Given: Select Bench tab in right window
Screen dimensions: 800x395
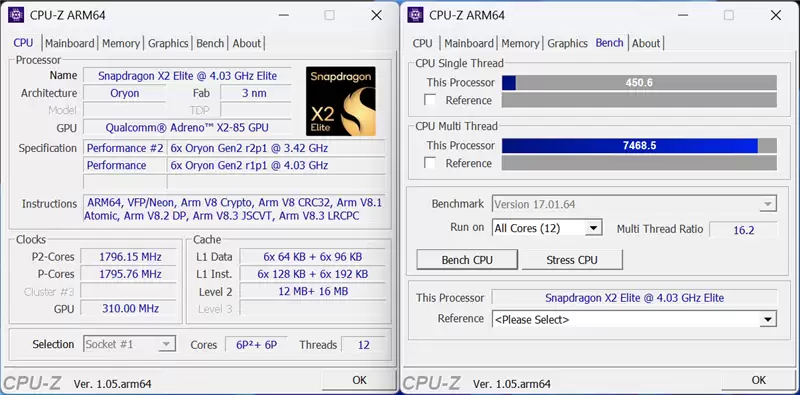Looking at the screenshot, I should (610, 43).
